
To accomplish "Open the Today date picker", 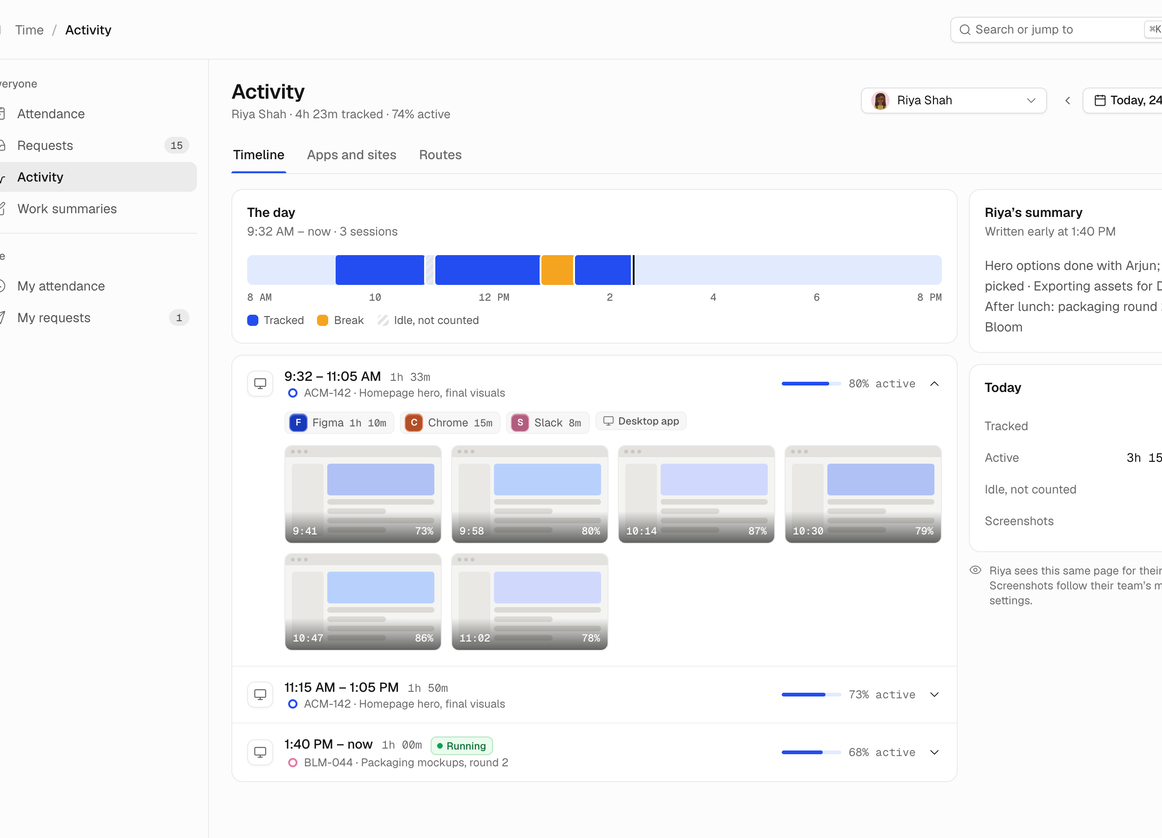I will (x=1123, y=101).
